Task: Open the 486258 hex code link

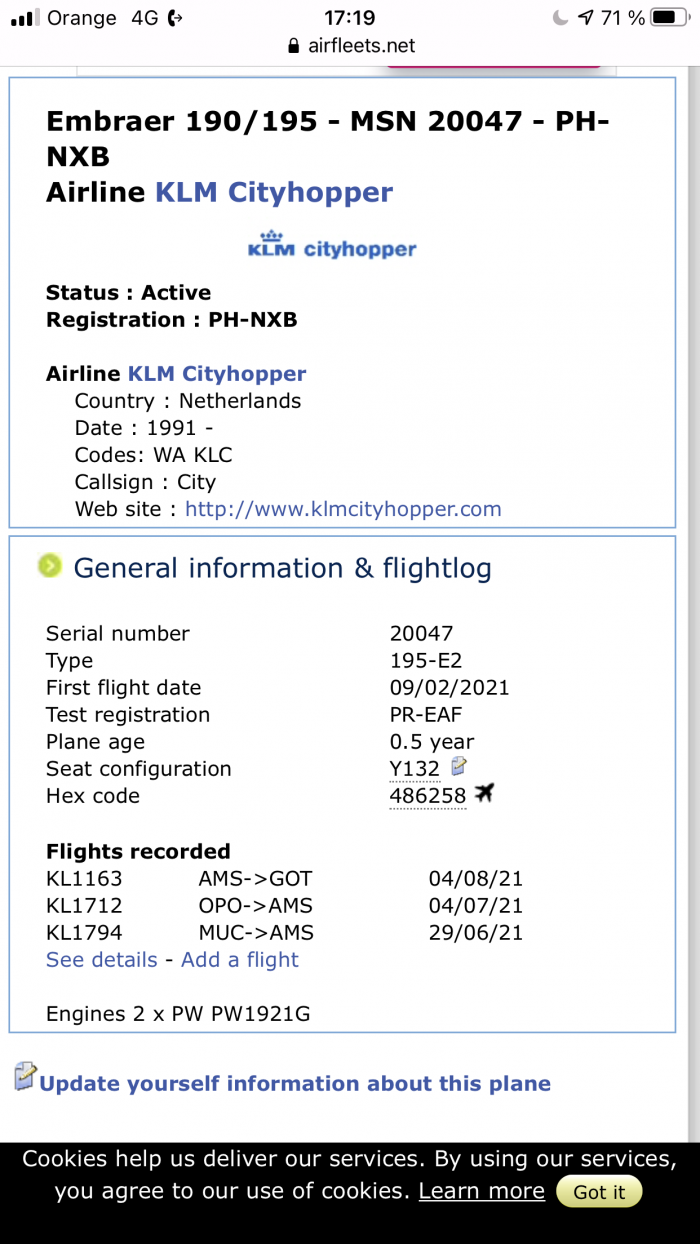Action: (x=428, y=796)
